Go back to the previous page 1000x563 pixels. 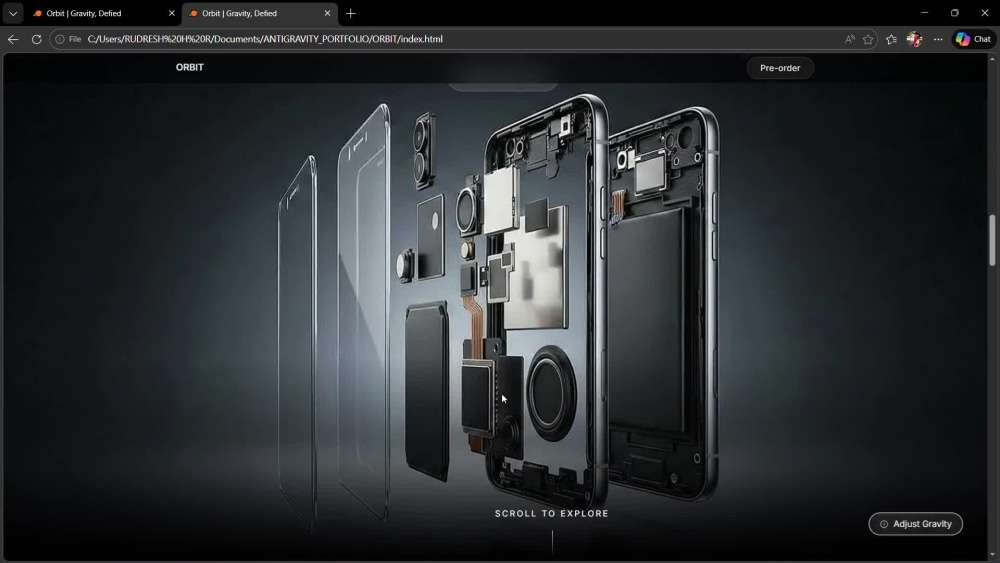click(x=13, y=39)
